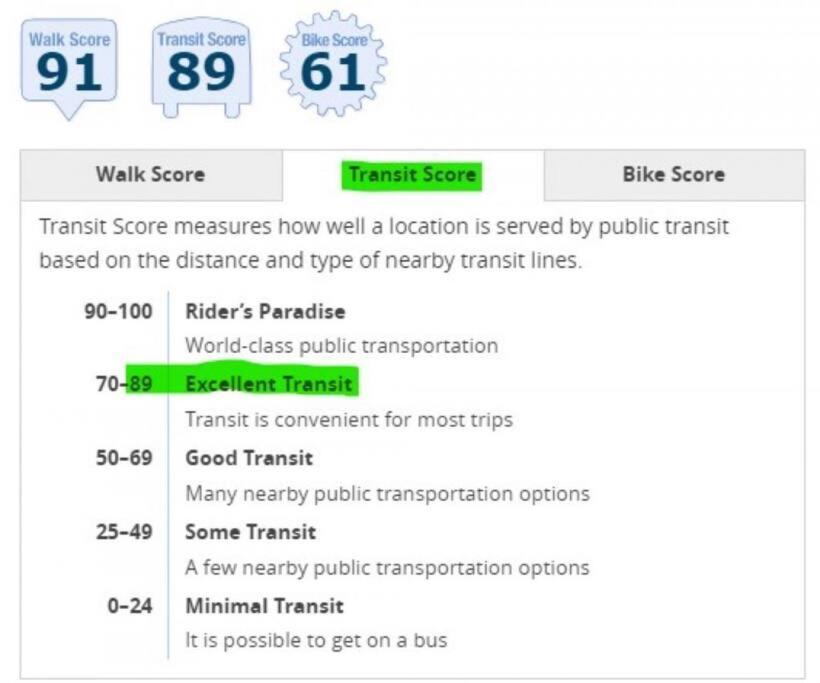Screen dimensions: 820x683
Task: Click 'It is possible to get on a bus'
Action: tap(316, 641)
